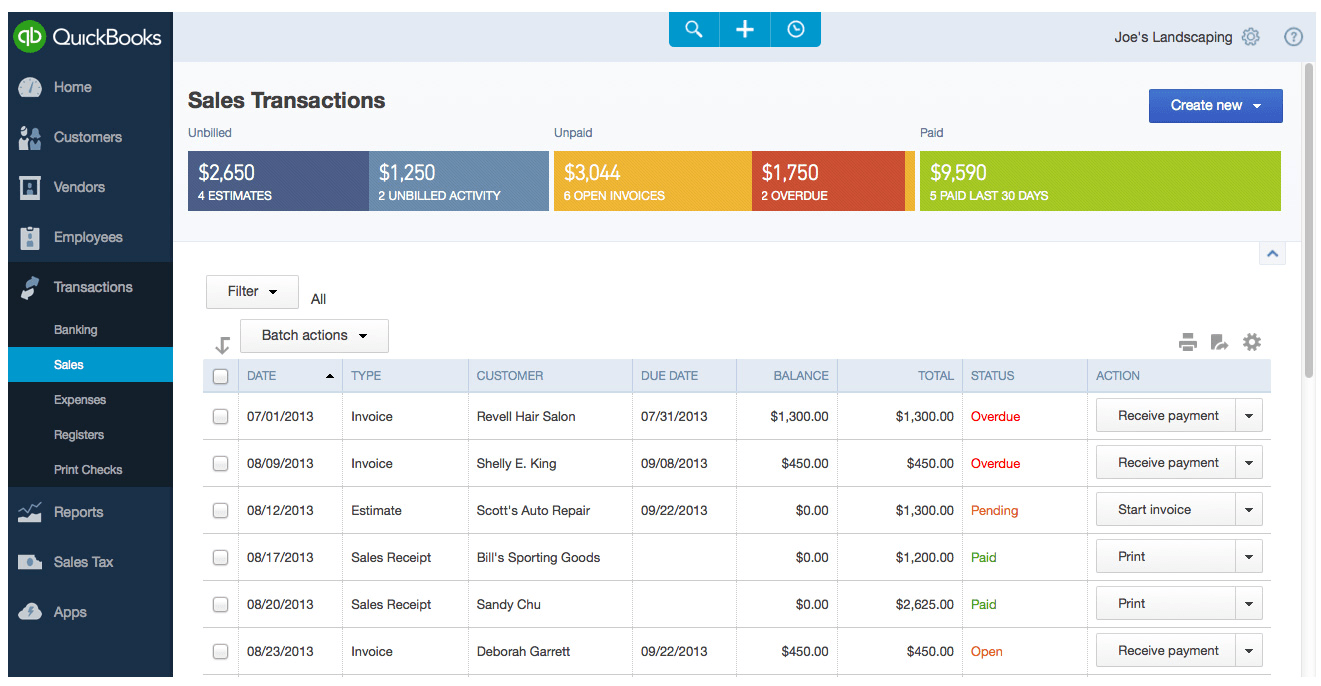Open the Filter dropdown

click(252, 292)
